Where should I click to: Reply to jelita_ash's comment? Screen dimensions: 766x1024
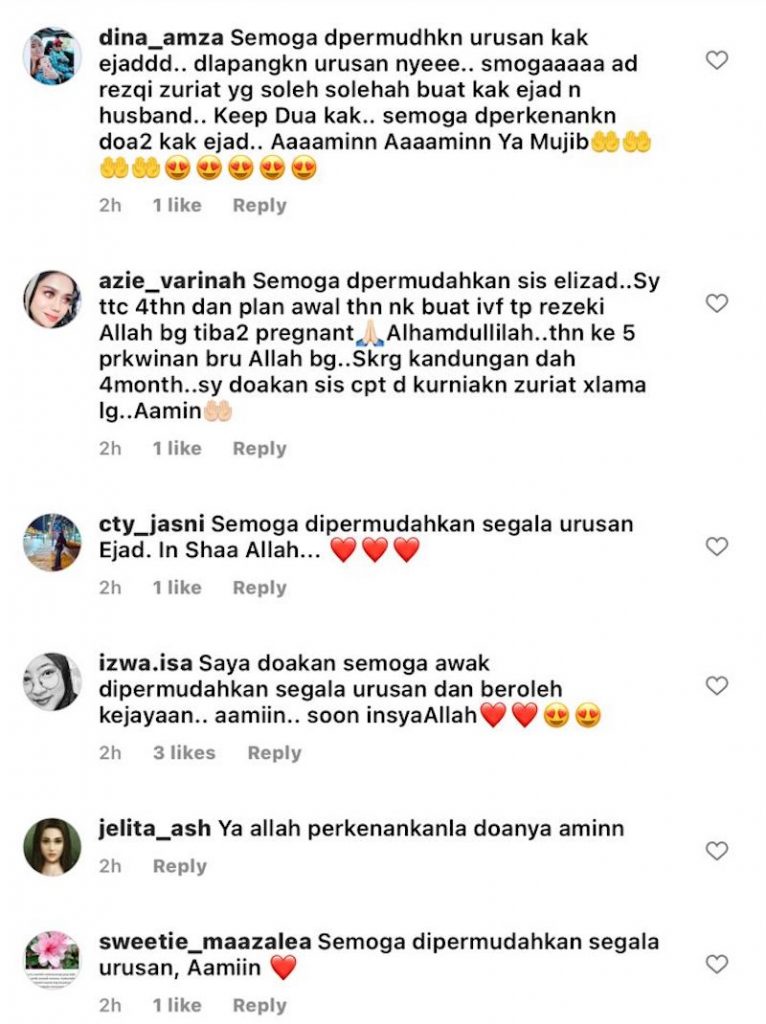click(180, 866)
